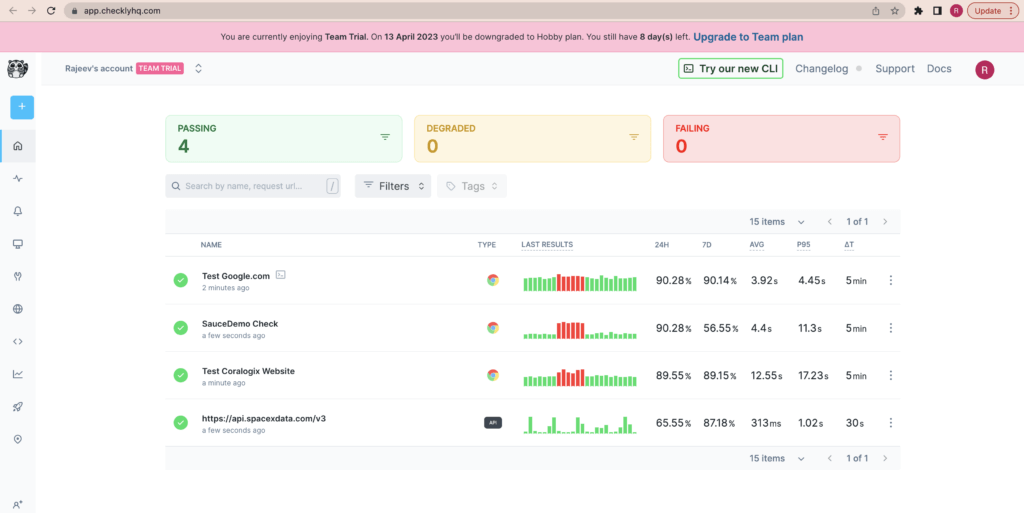Click terminal icon next to Test Google.com

click(x=280, y=275)
